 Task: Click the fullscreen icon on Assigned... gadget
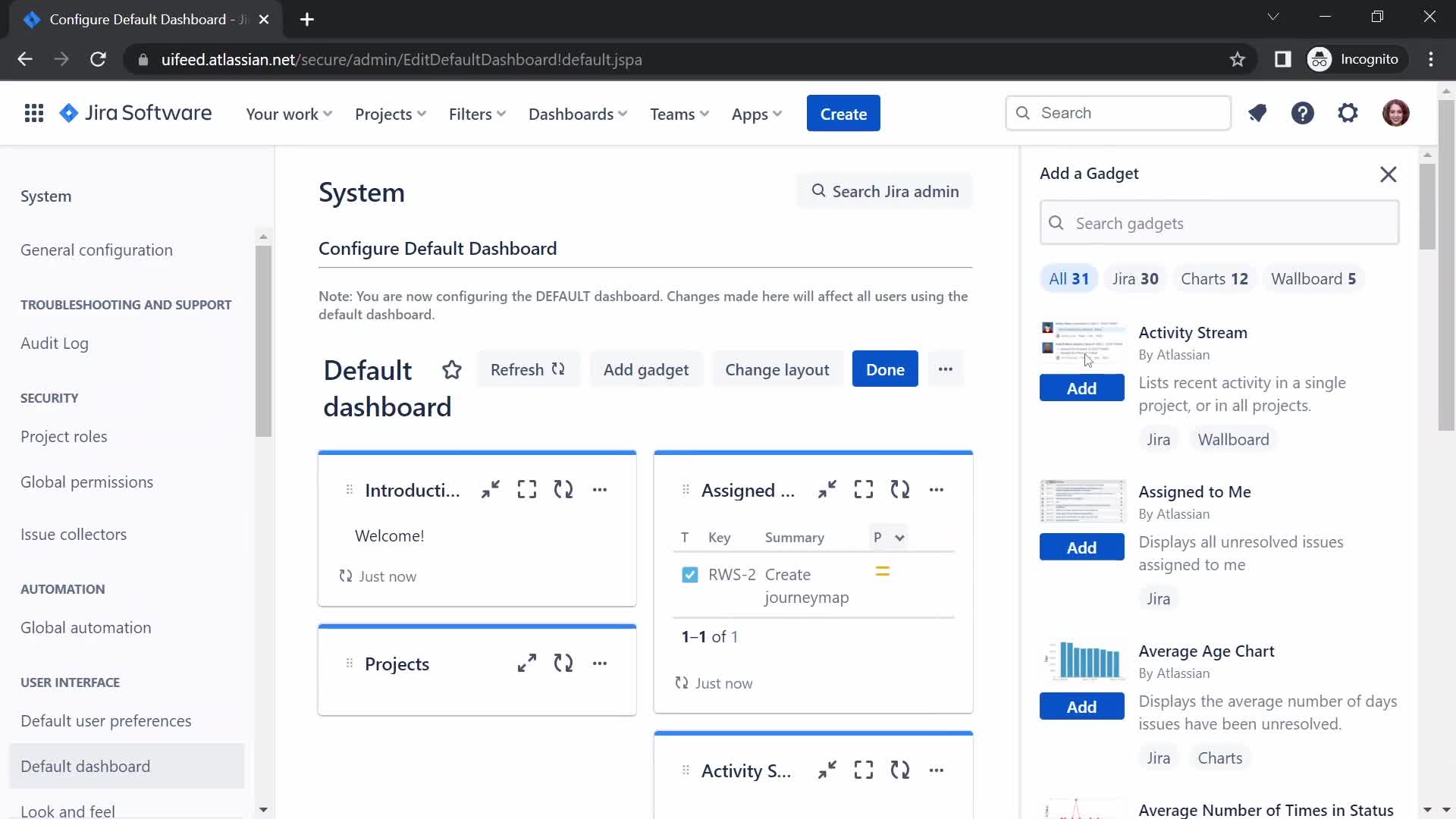point(864,490)
